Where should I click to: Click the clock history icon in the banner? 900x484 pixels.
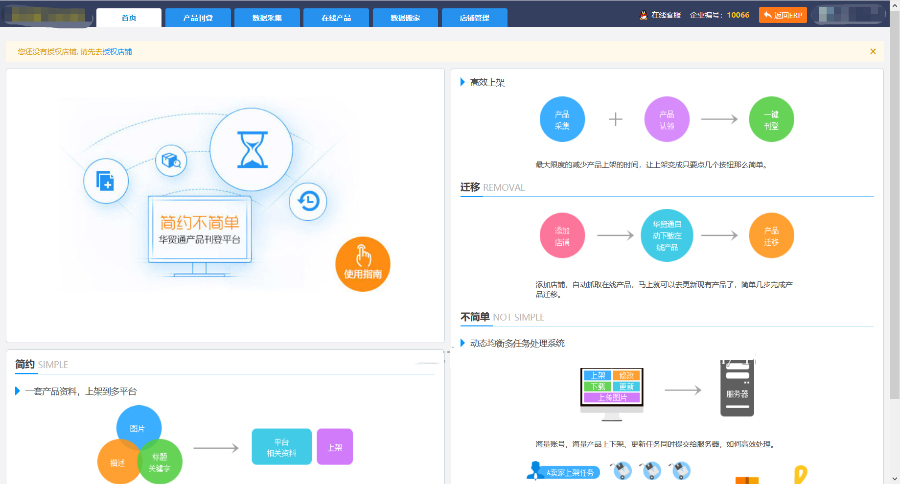308,201
